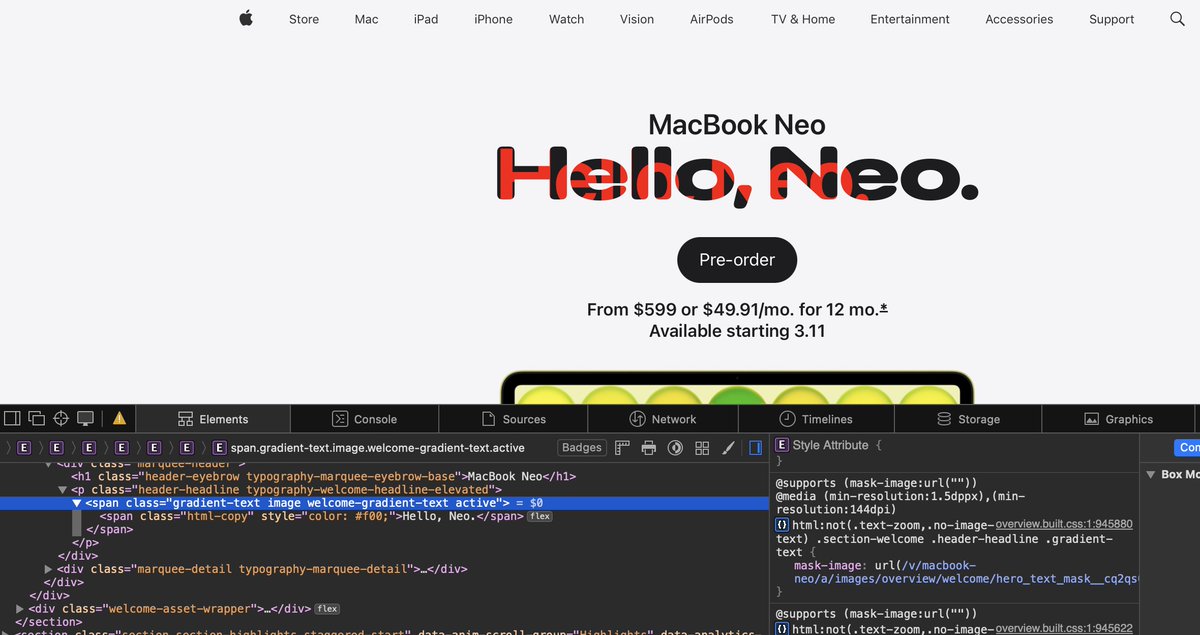Open the overview.built.css:1:945622 source link

click(x=1064, y=628)
